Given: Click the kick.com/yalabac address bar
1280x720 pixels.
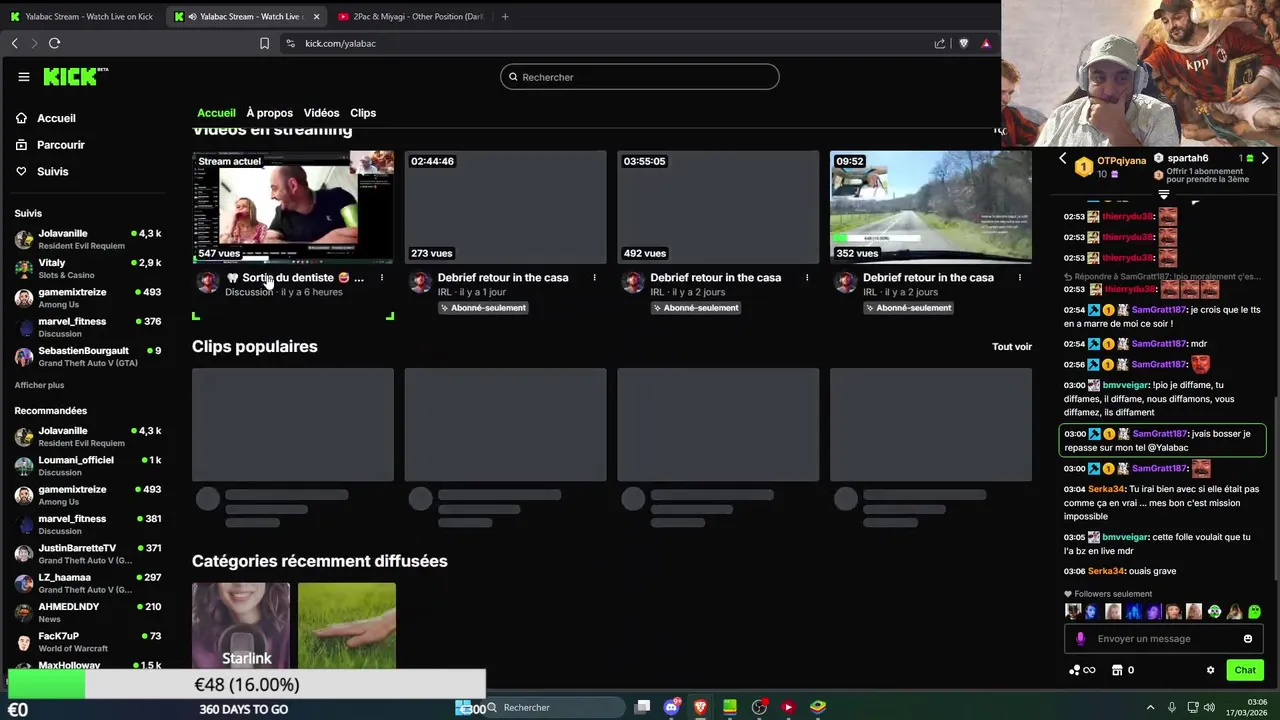Looking at the screenshot, I should (340, 43).
